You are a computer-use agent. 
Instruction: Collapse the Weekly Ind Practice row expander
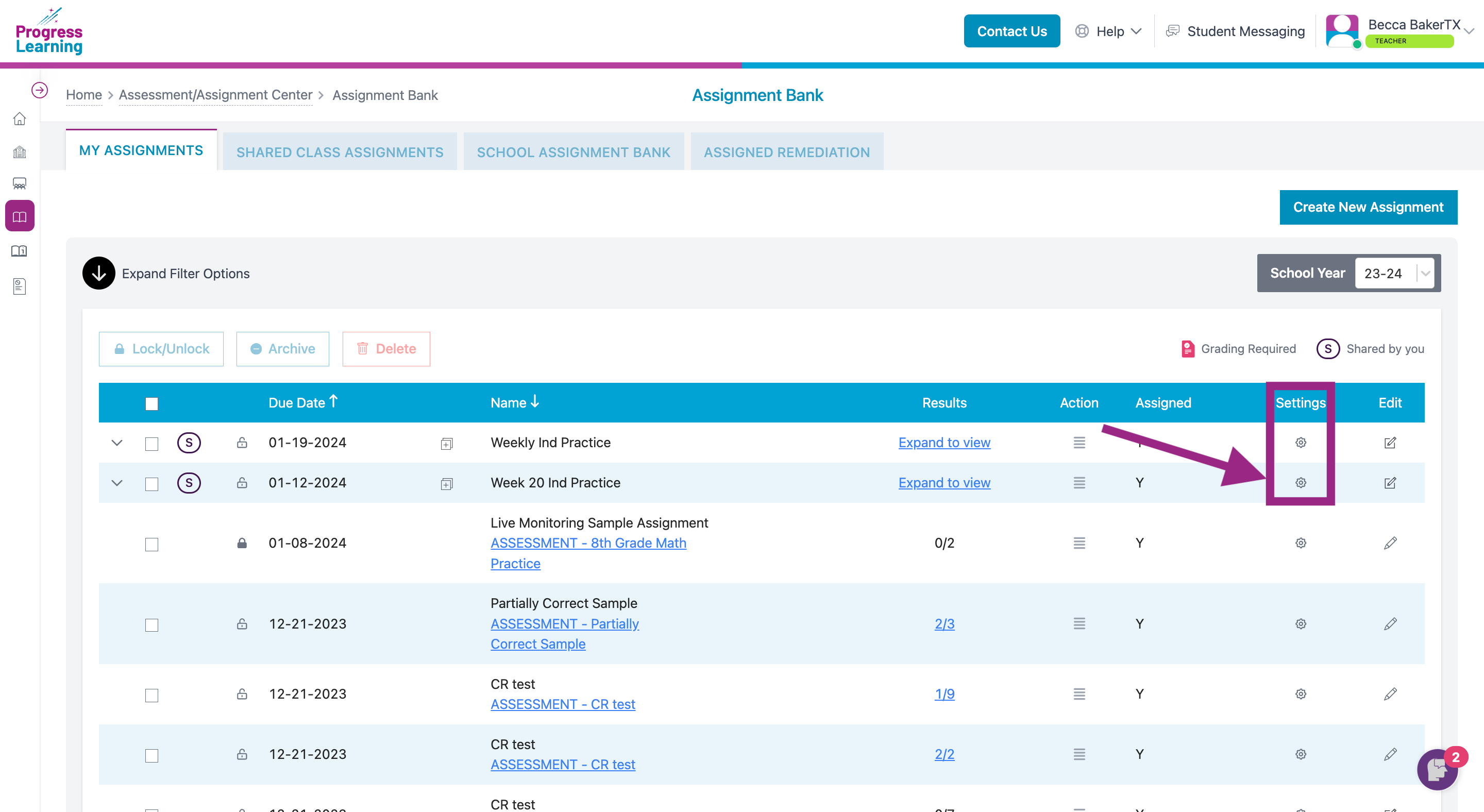pyautogui.click(x=116, y=442)
